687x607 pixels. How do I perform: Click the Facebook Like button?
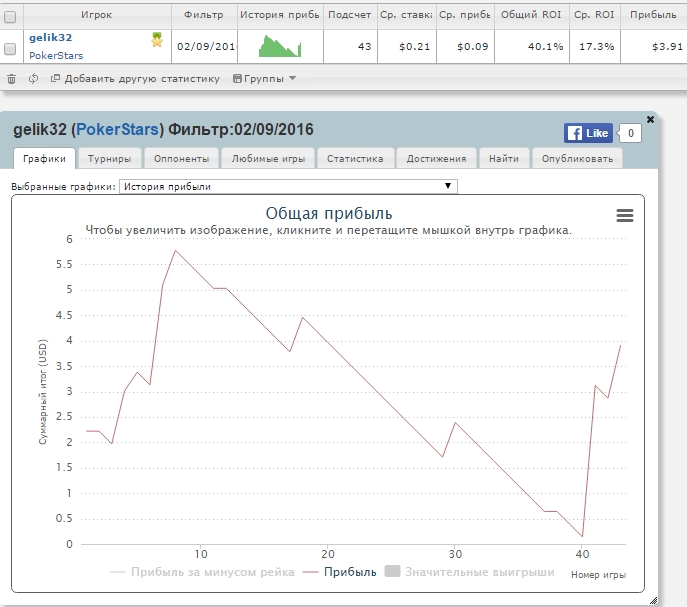tap(588, 133)
